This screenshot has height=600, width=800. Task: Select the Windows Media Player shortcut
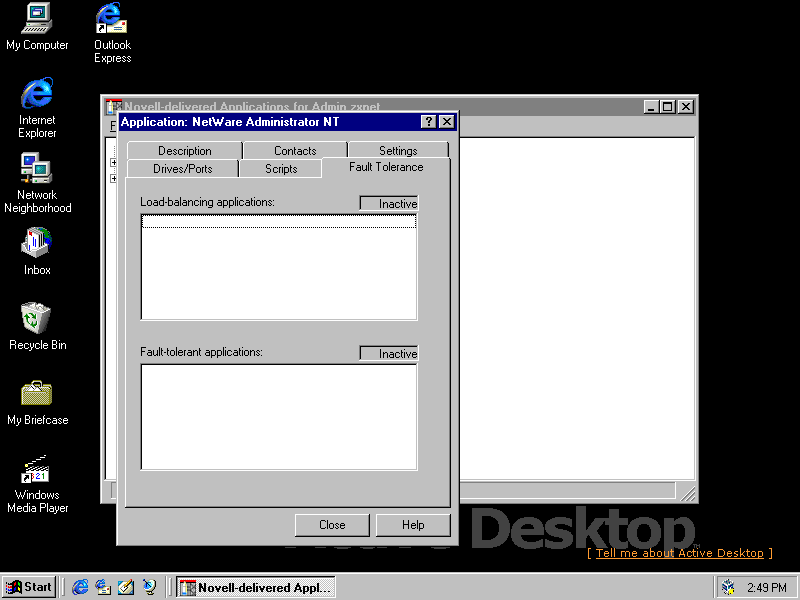[37, 484]
